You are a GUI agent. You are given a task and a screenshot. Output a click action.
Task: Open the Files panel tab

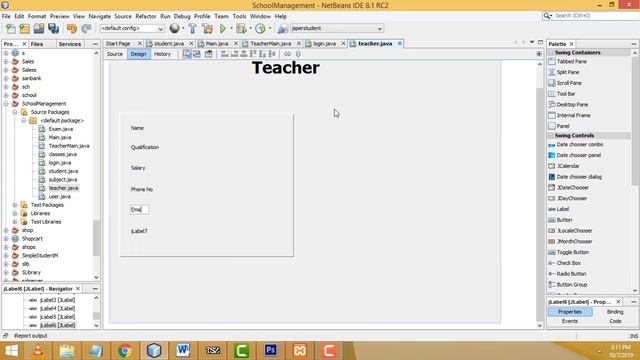point(37,44)
